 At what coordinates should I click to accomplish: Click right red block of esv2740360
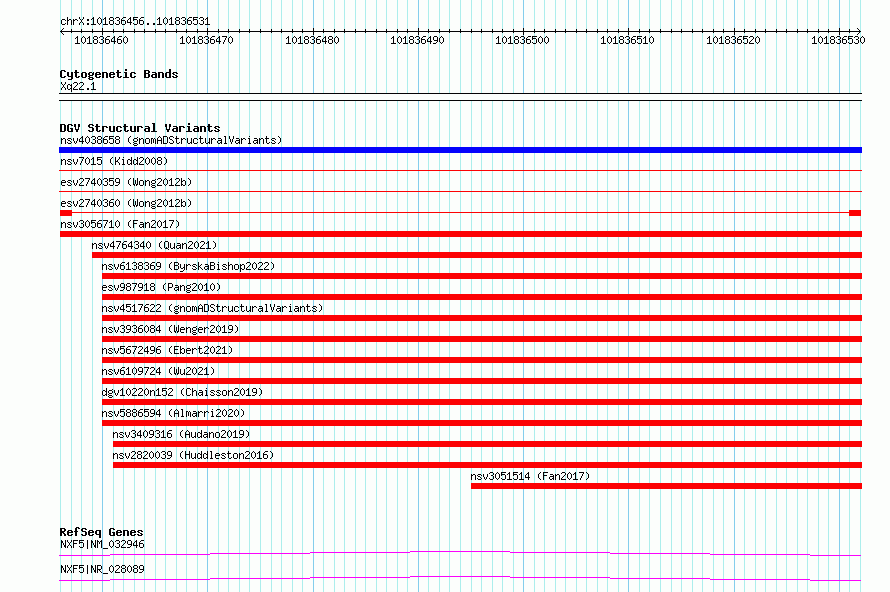[x=855, y=213]
